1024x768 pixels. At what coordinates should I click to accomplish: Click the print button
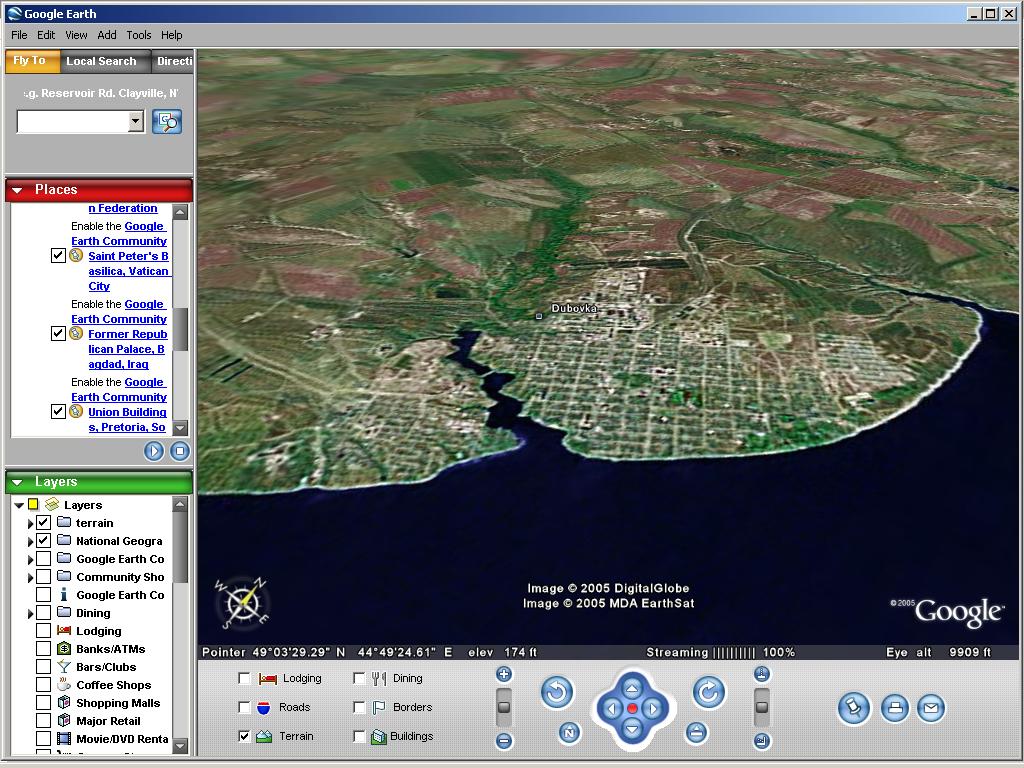point(895,708)
